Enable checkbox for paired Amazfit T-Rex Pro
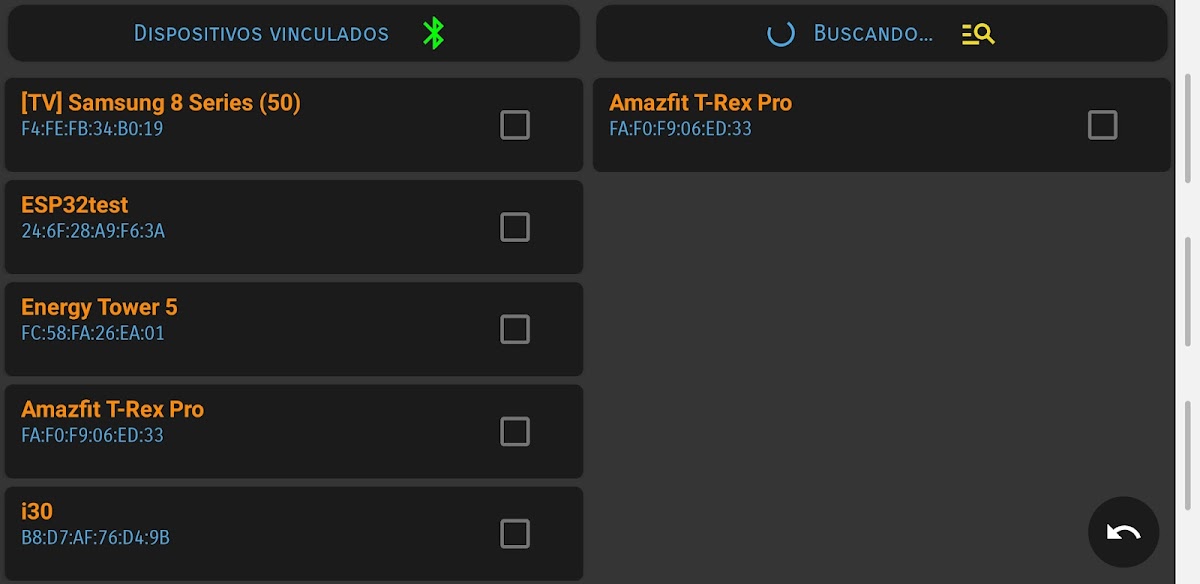 pyautogui.click(x=515, y=431)
